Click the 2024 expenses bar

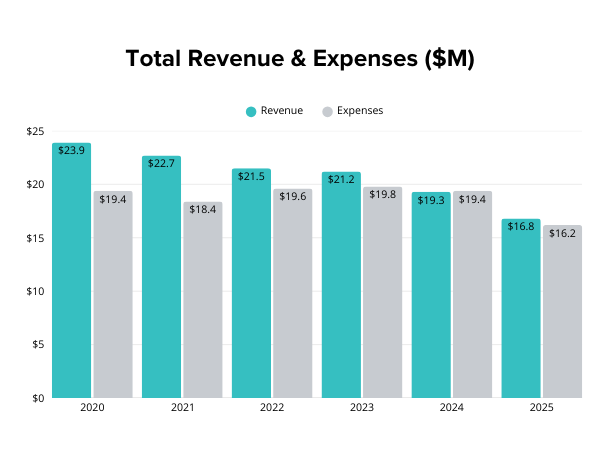(x=472, y=295)
